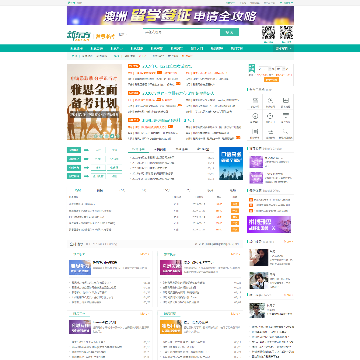This screenshot has height=360, width=360.
Task: Open the purple course thumbnail in the third course card
Action: coord(80,327)
